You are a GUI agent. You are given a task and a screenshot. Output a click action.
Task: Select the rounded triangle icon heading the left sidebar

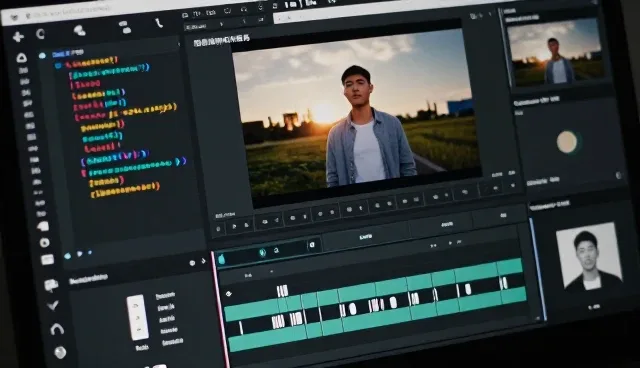21,58
